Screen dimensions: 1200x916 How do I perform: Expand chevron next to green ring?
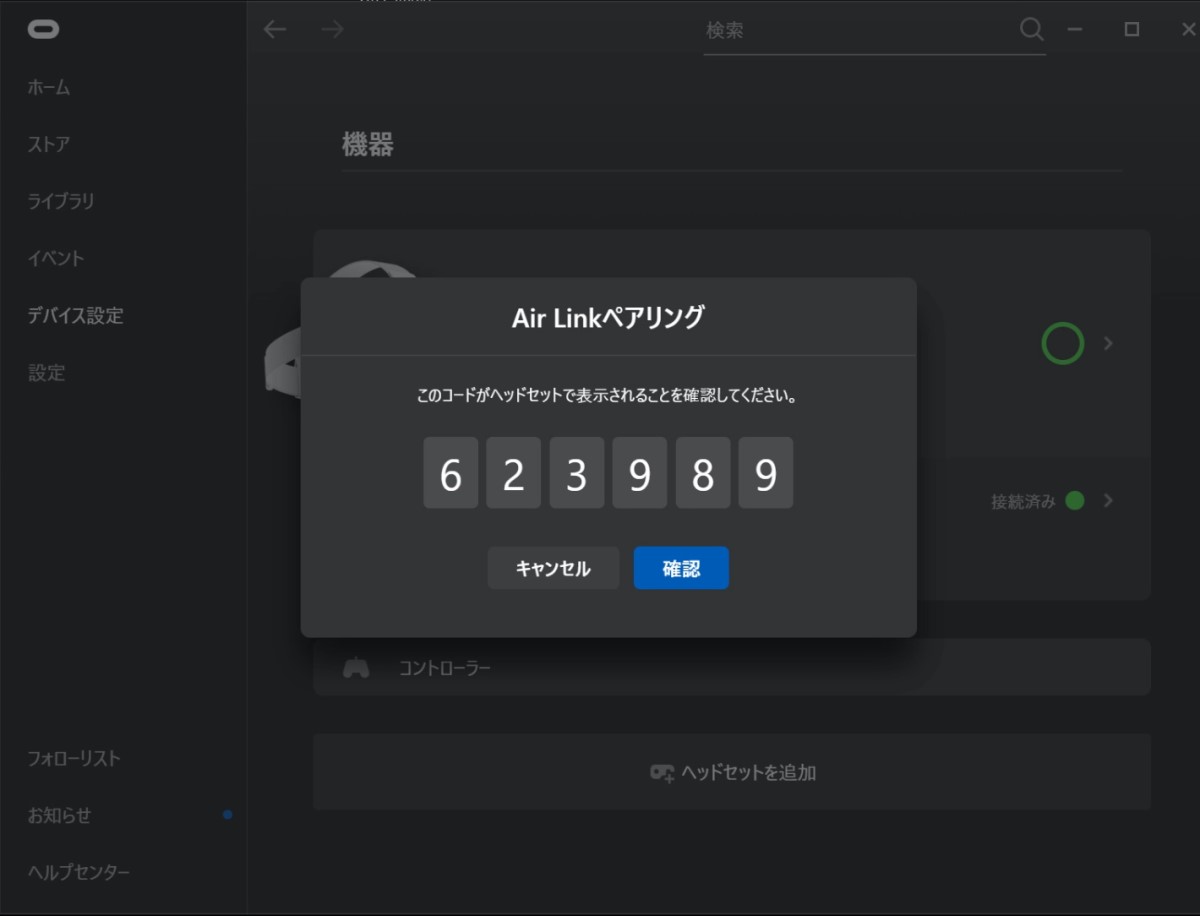(1108, 343)
